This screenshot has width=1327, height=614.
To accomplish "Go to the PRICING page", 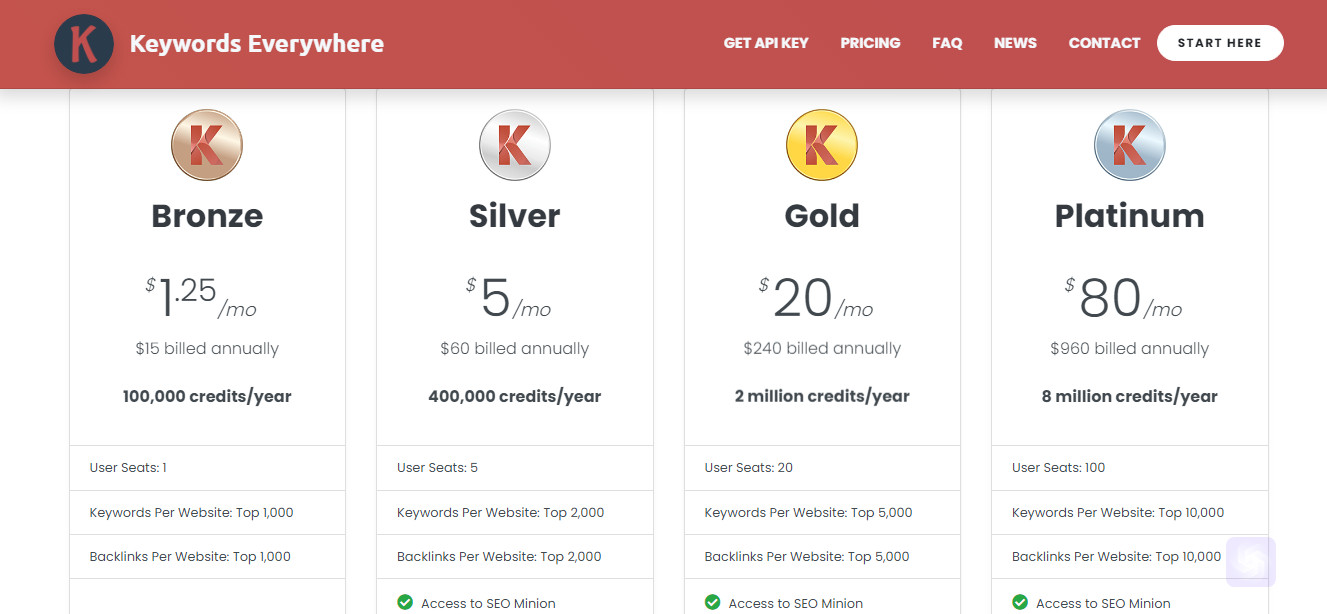I will click(x=870, y=43).
